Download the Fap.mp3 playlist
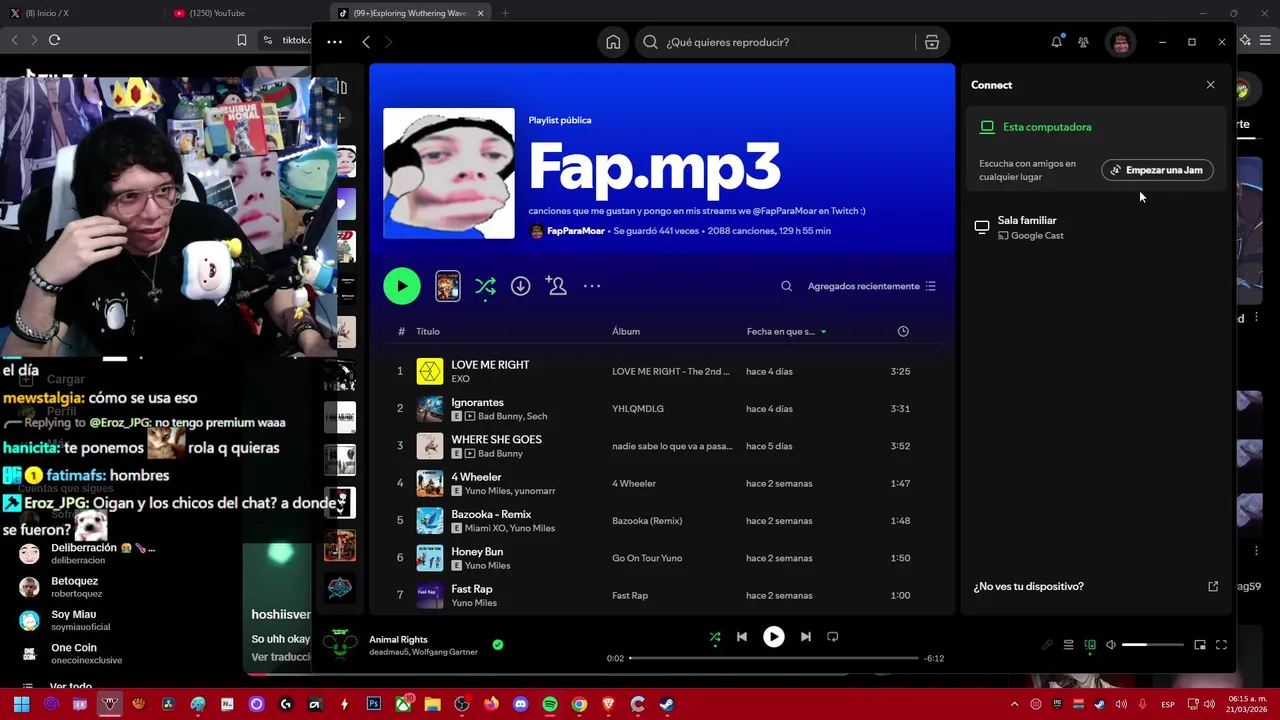 coord(520,286)
